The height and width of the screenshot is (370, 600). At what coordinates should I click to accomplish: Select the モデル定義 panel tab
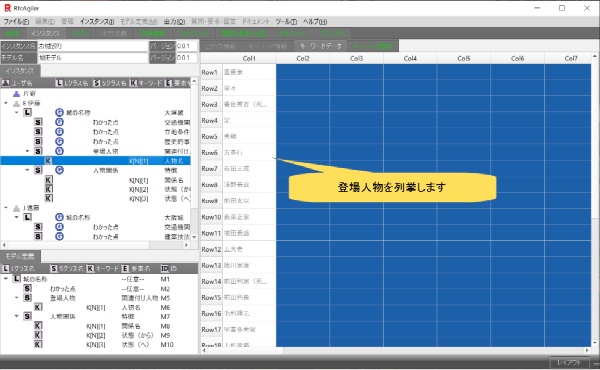coord(20,256)
